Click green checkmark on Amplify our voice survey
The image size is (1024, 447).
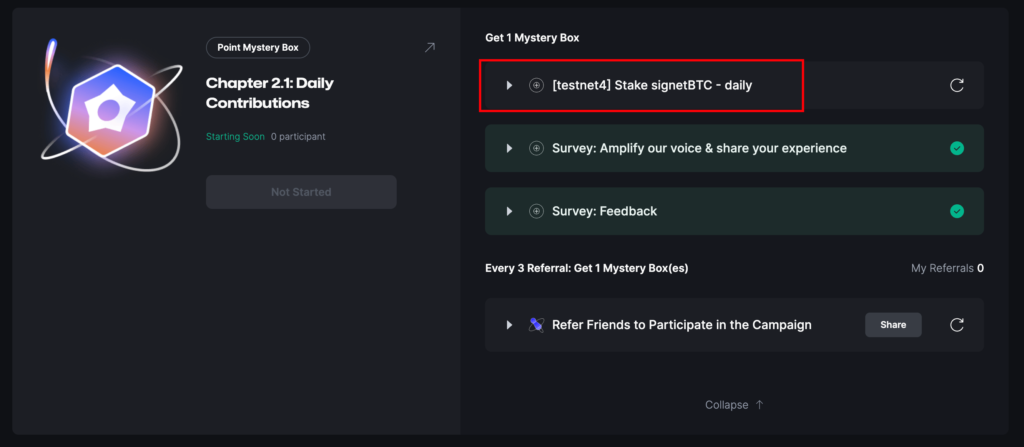coord(956,148)
